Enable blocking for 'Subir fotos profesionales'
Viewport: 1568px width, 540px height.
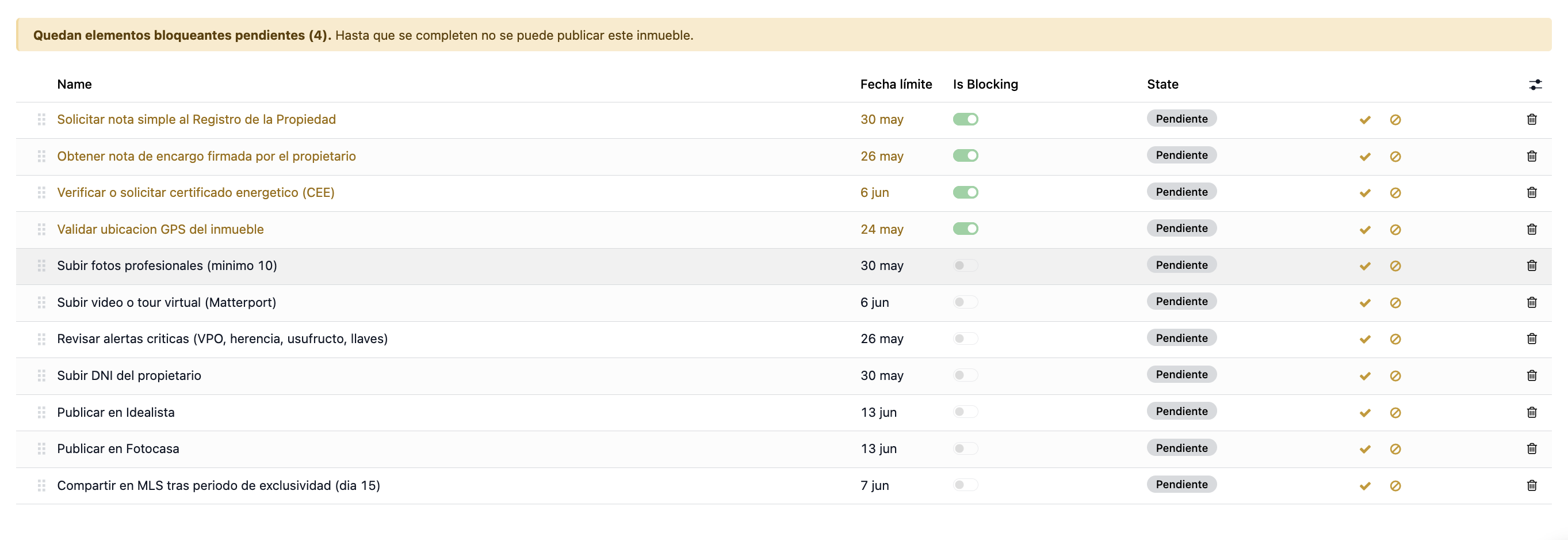(965, 265)
